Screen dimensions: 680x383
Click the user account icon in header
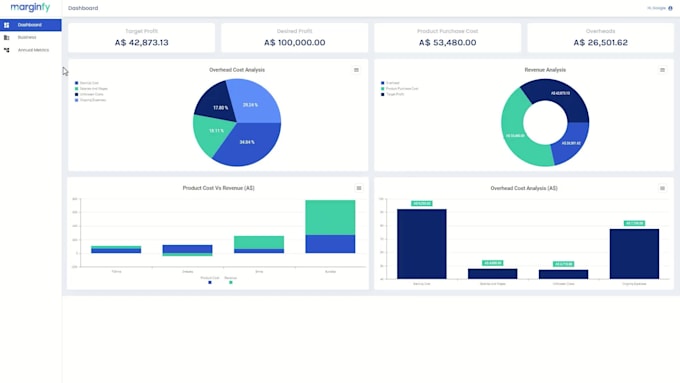(x=670, y=8)
